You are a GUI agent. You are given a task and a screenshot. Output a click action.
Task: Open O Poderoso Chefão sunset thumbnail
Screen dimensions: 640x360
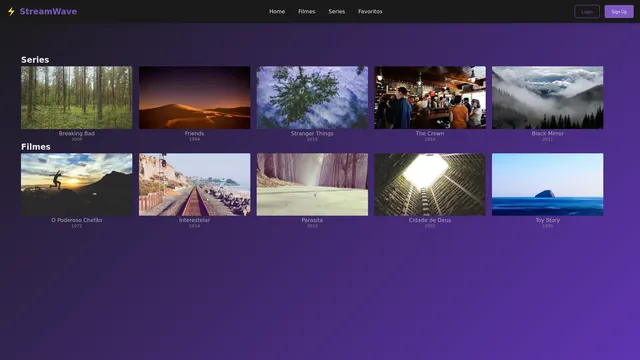coord(77,184)
